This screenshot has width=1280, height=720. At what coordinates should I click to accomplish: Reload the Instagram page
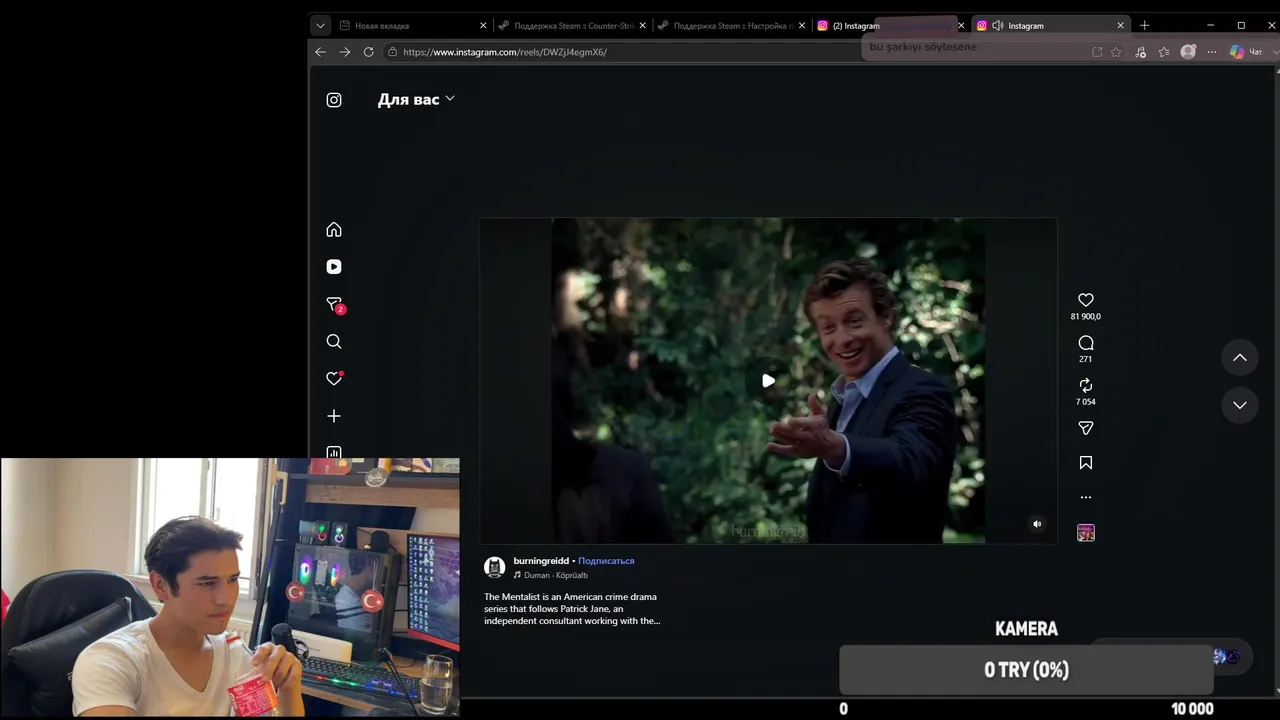point(369,52)
